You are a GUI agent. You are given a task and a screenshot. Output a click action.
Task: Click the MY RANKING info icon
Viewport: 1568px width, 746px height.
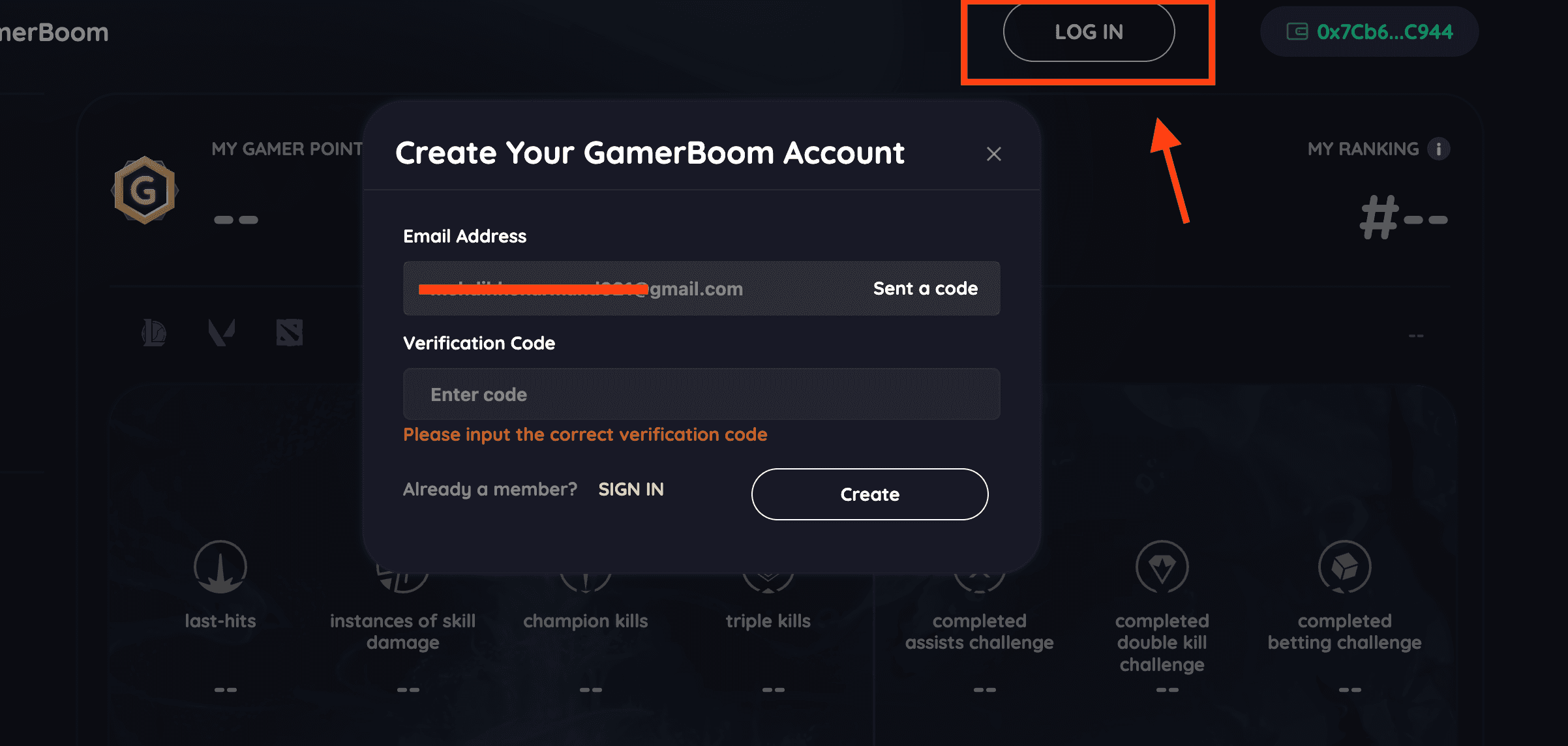coord(1438,149)
